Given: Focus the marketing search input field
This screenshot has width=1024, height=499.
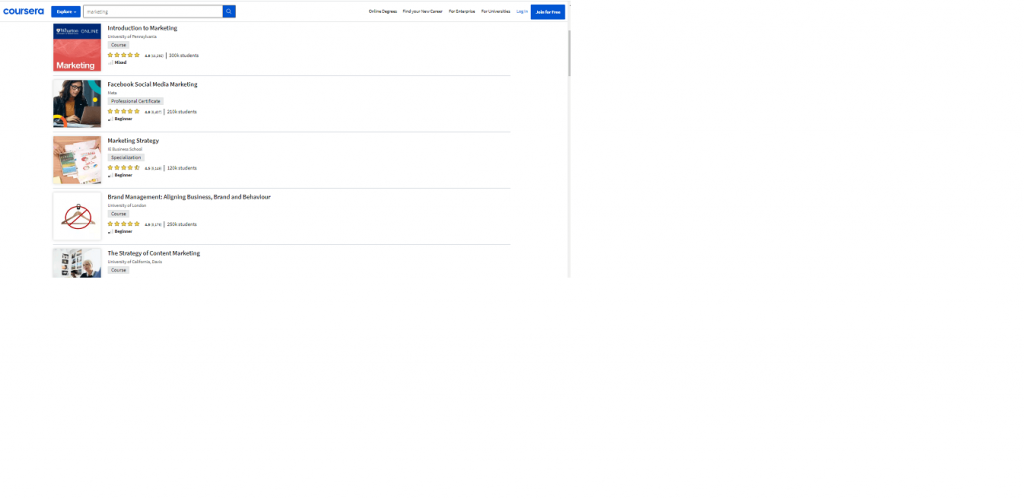Looking at the screenshot, I should point(153,12).
